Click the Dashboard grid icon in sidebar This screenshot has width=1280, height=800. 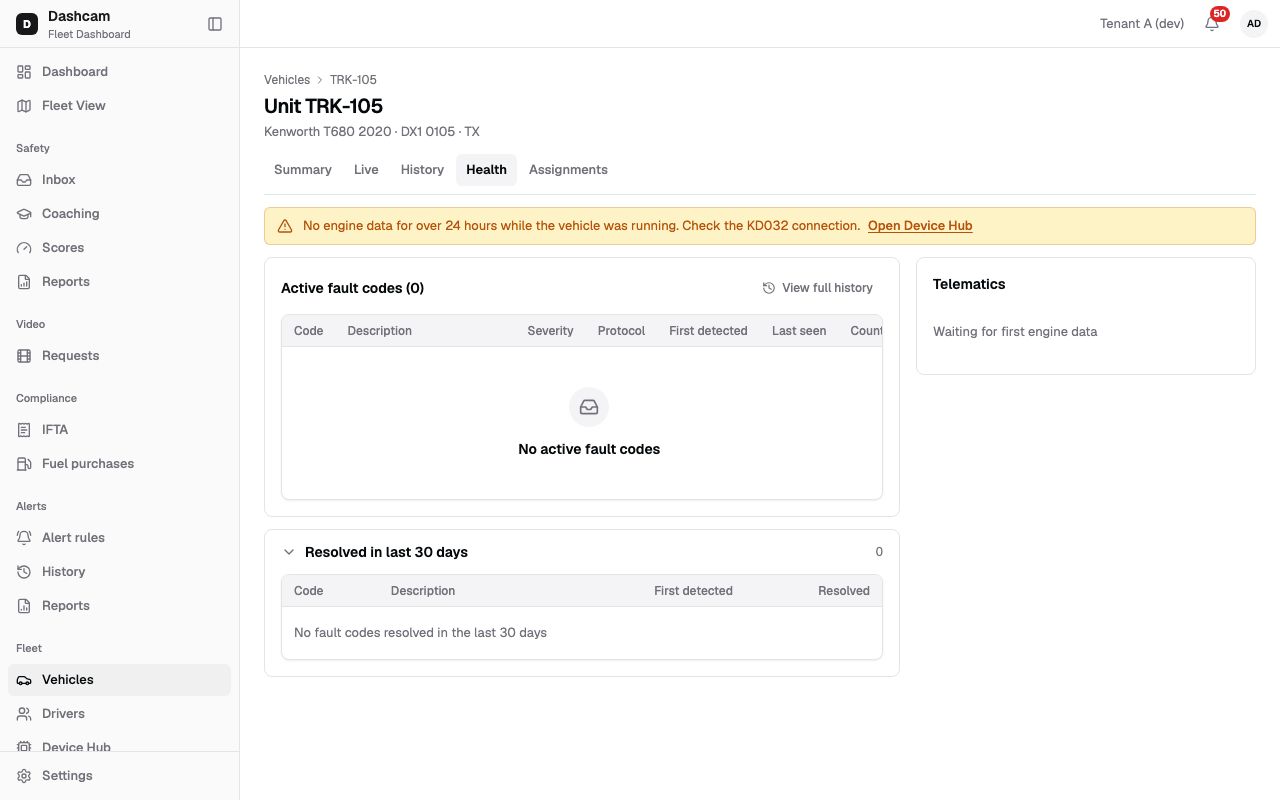[x=24, y=72]
